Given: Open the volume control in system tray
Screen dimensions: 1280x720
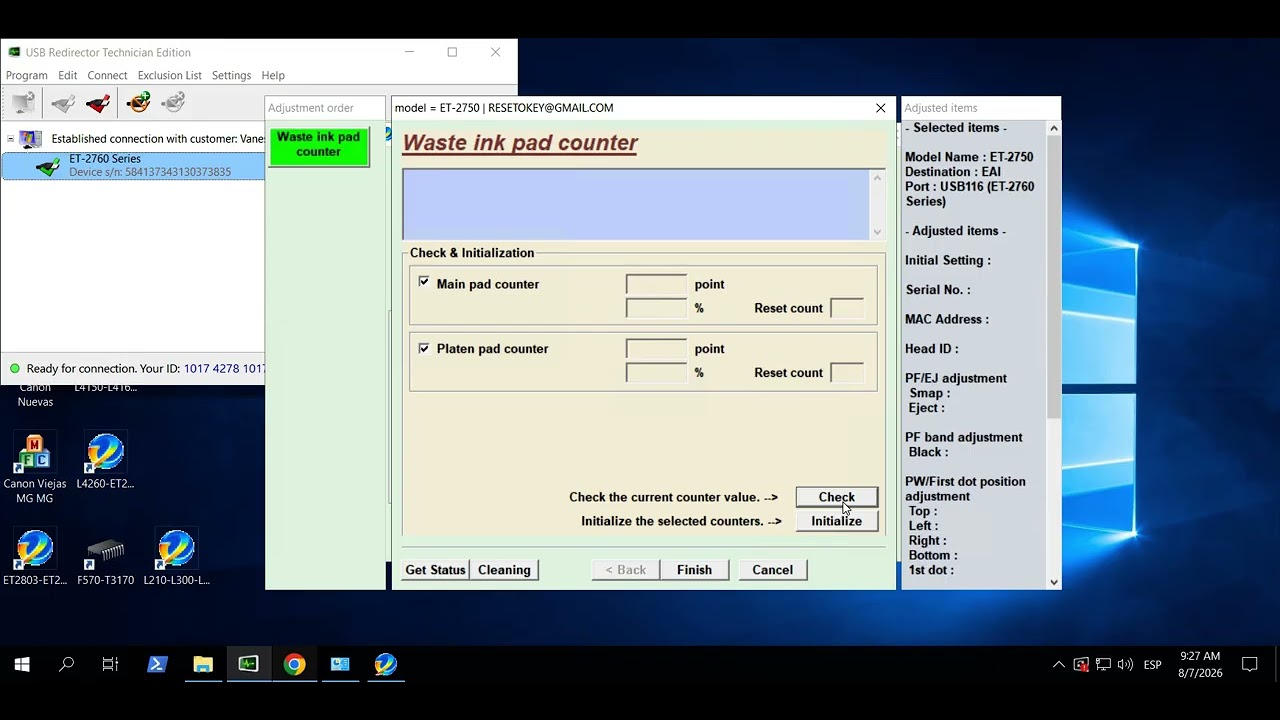Looking at the screenshot, I should click(x=1125, y=664).
